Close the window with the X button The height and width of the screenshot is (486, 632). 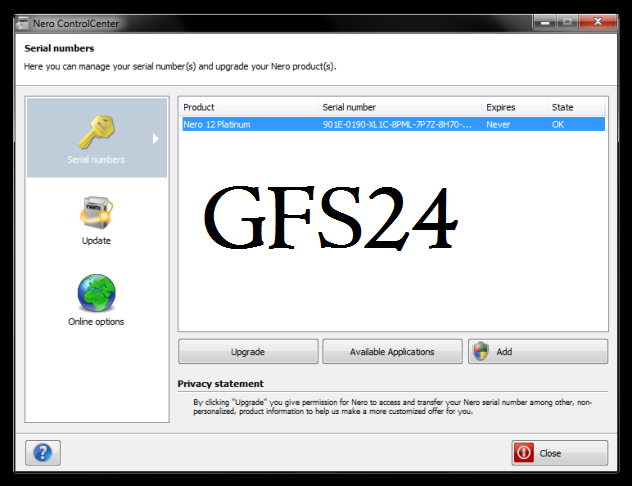pos(598,22)
